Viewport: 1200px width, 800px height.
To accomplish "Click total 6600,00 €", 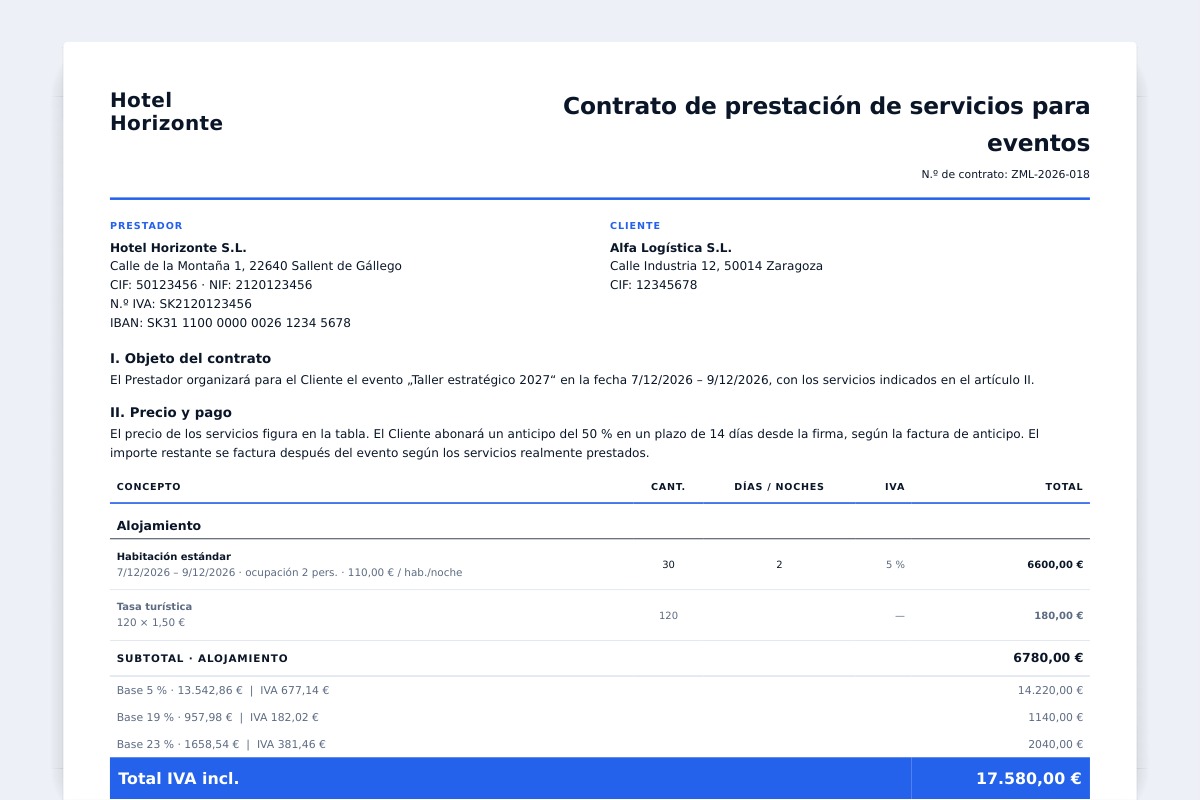I will tap(1055, 565).
